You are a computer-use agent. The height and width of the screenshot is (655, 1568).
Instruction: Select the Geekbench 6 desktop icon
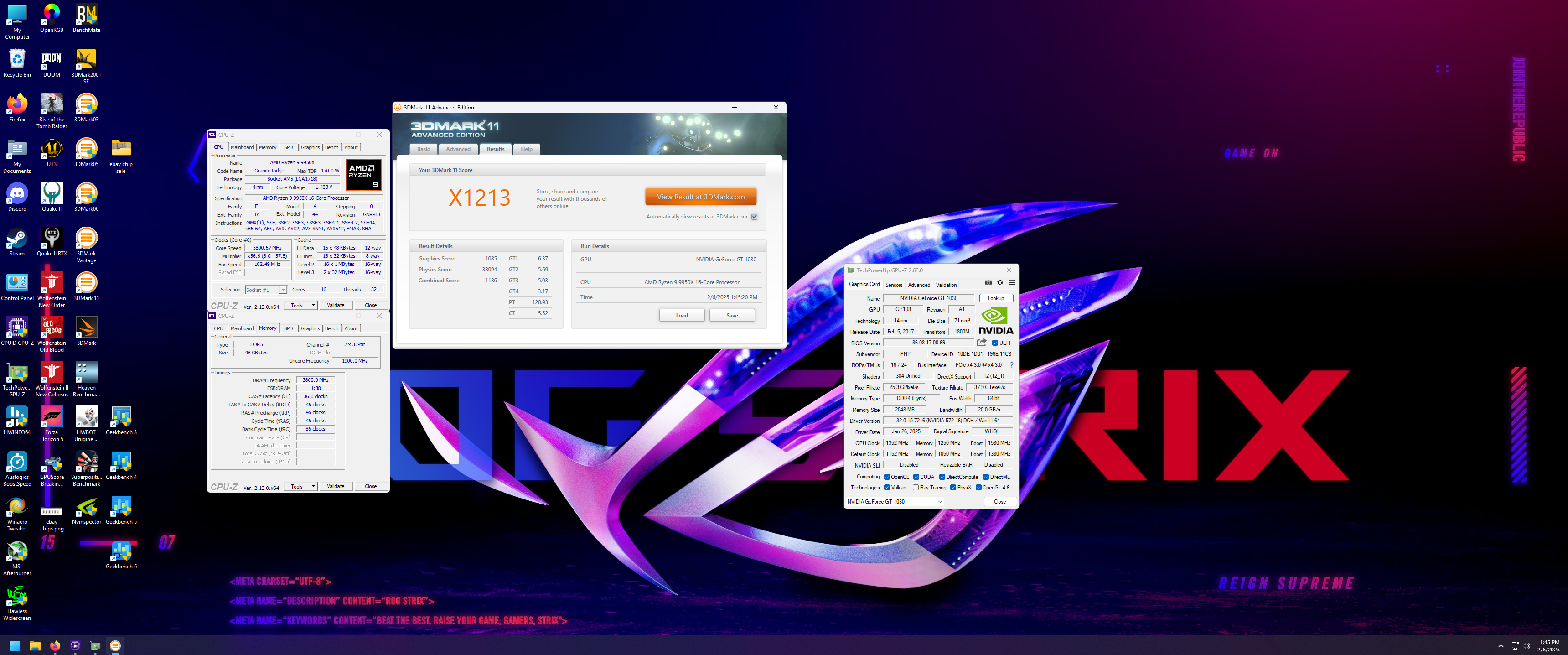(x=121, y=555)
